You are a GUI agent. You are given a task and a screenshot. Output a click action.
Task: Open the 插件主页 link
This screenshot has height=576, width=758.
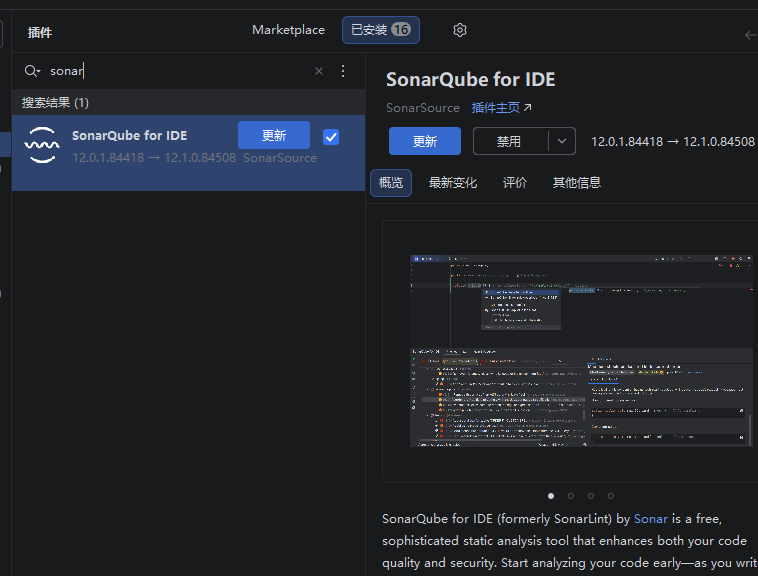point(501,108)
